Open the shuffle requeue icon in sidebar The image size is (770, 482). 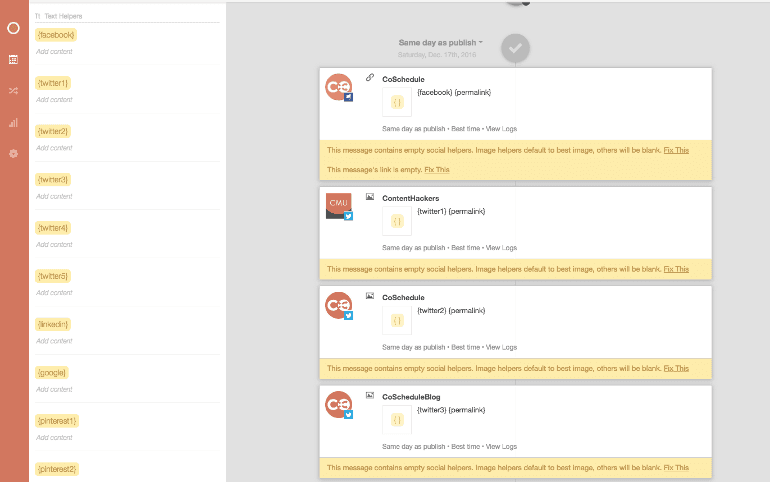(13, 91)
